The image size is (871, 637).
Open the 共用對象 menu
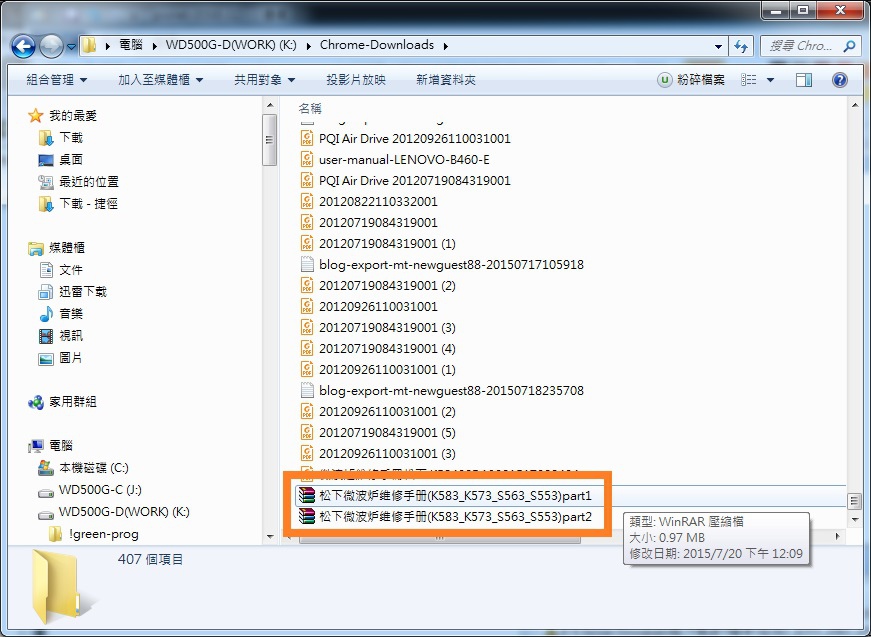264,80
